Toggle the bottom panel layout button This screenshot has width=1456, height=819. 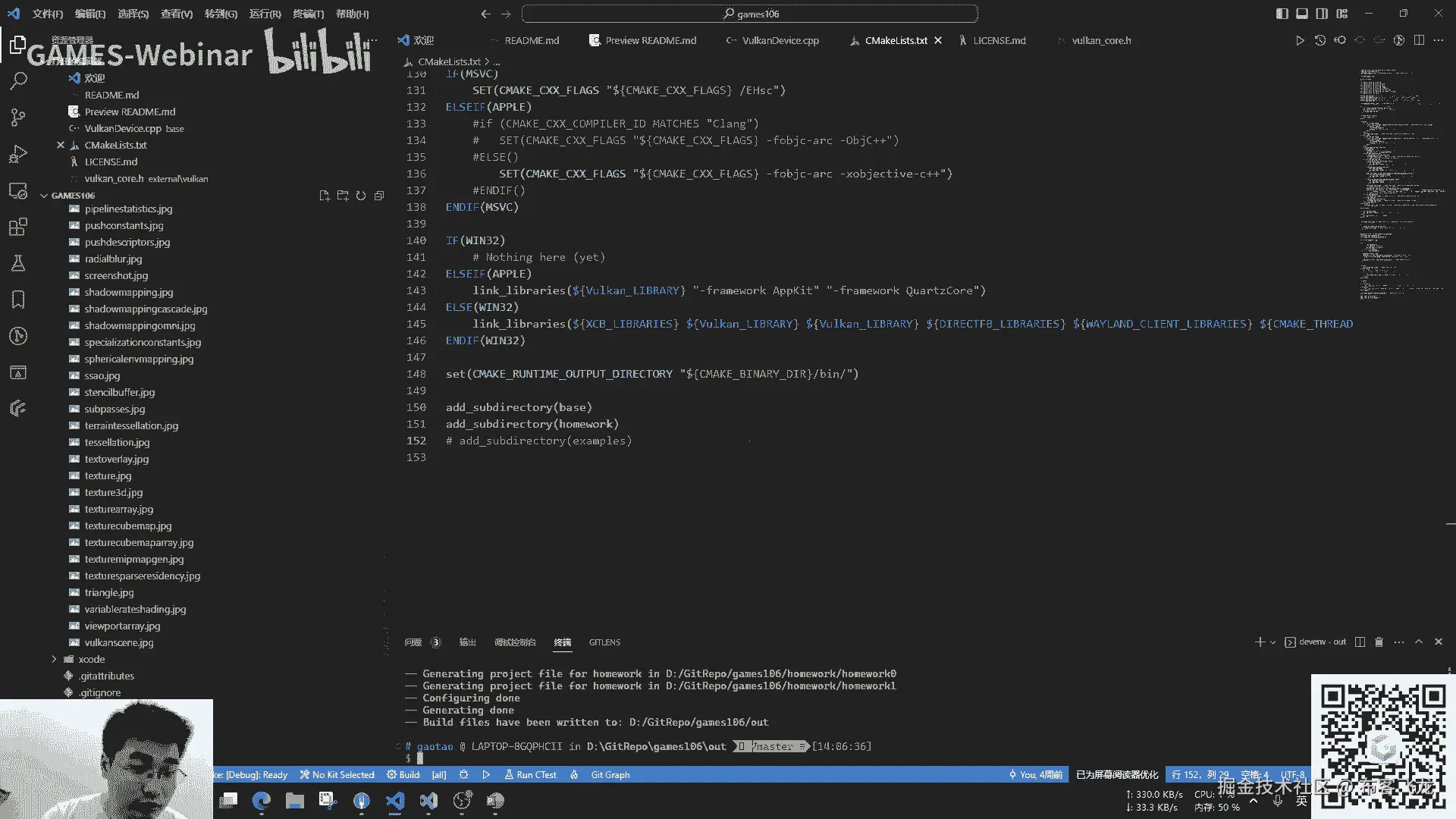(x=1302, y=14)
